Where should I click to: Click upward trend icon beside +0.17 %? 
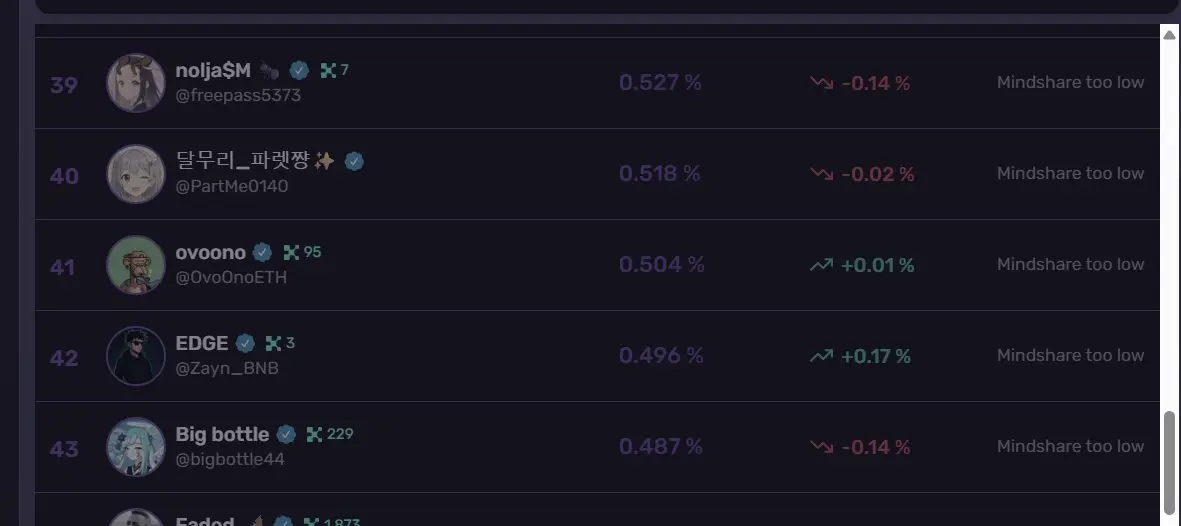tap(822, 356)
